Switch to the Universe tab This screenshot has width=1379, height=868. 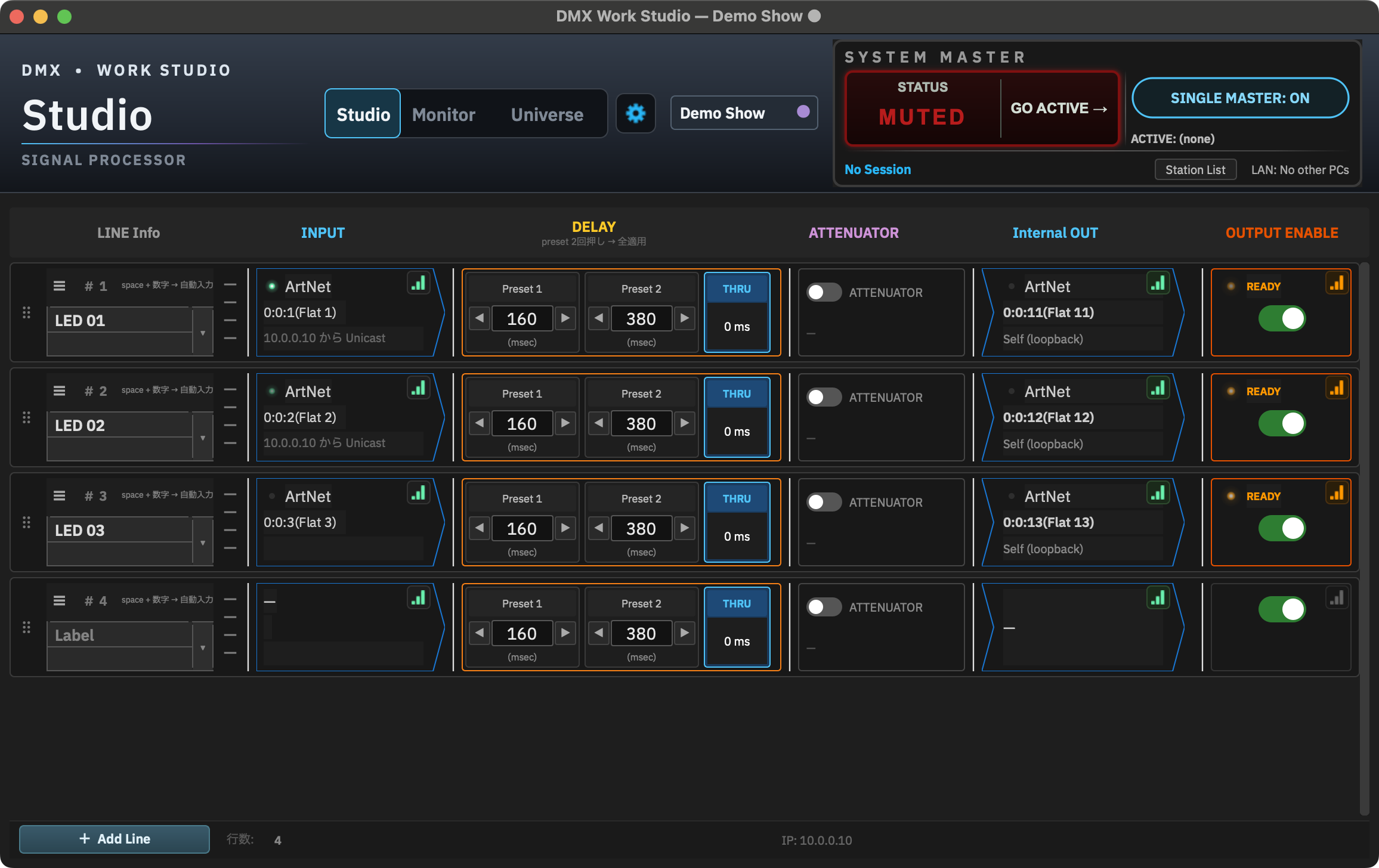pos(547,114)
